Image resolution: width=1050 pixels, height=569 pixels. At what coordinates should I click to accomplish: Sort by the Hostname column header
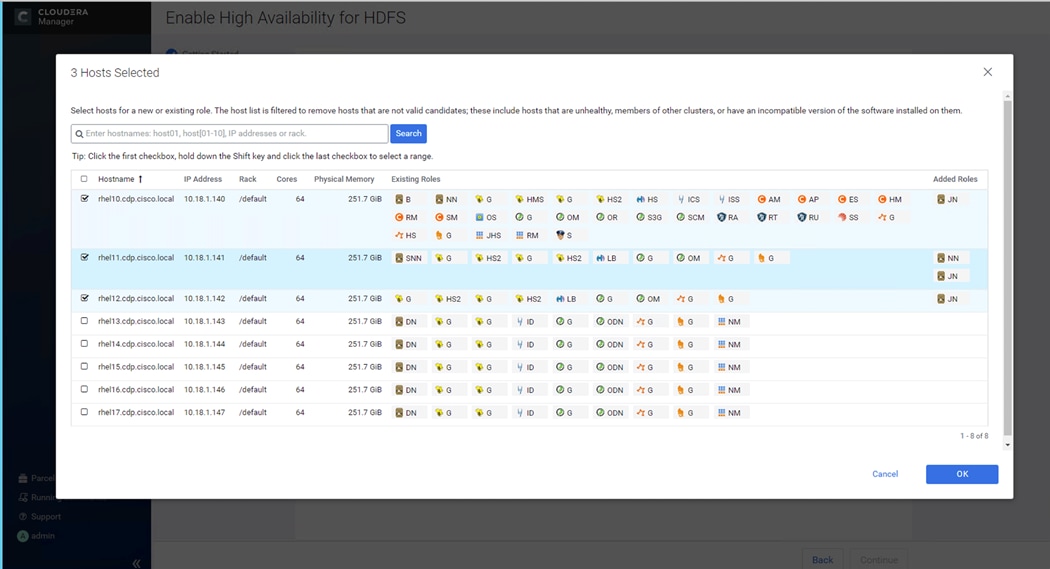click(x=120, y=179)
